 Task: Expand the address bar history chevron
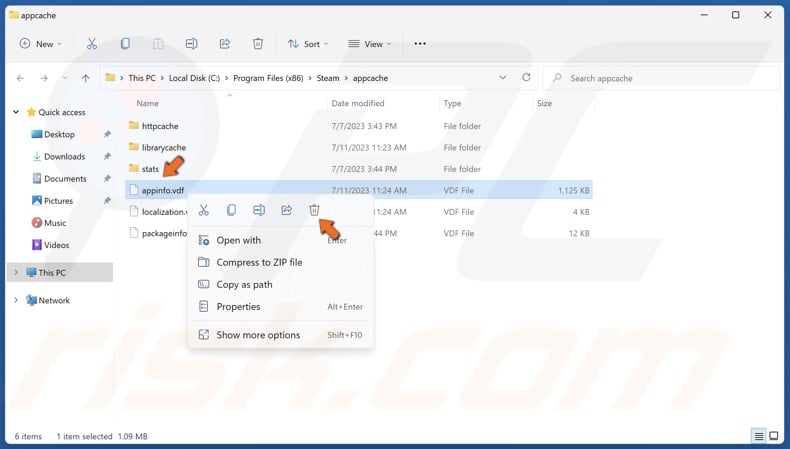[503, 78]
